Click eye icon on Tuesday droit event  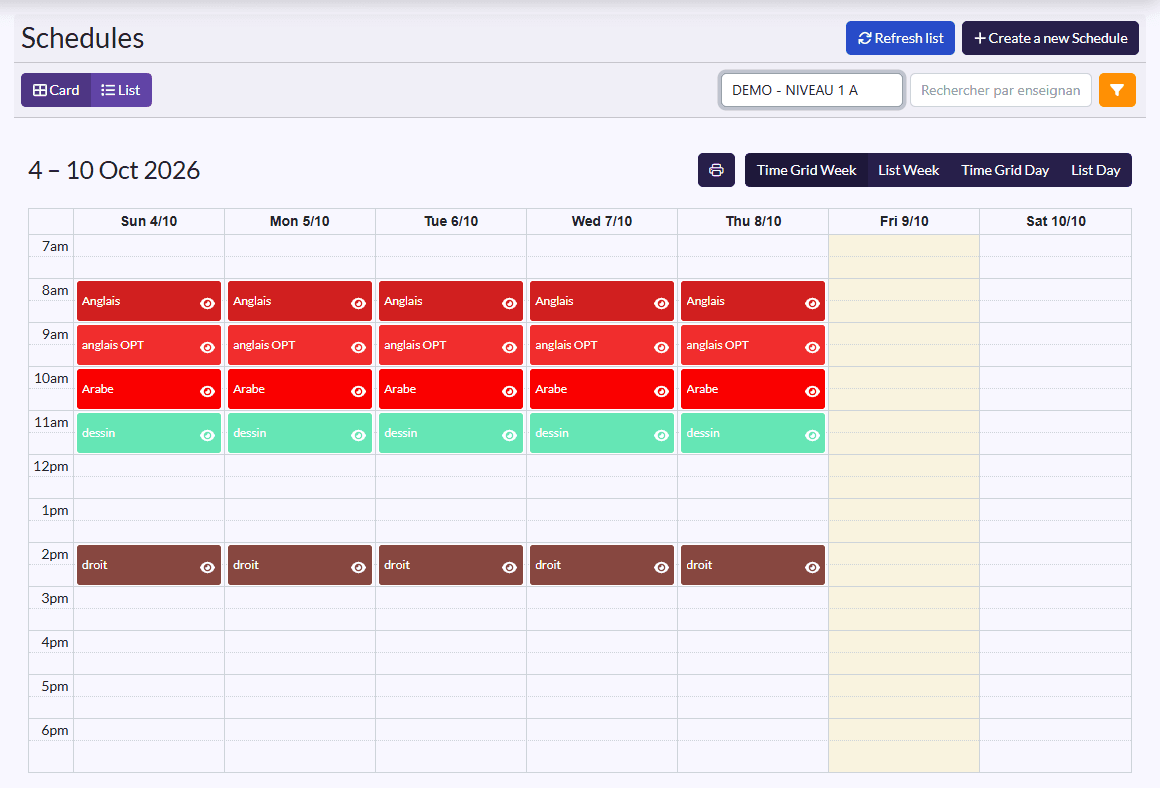coord(509,568)
